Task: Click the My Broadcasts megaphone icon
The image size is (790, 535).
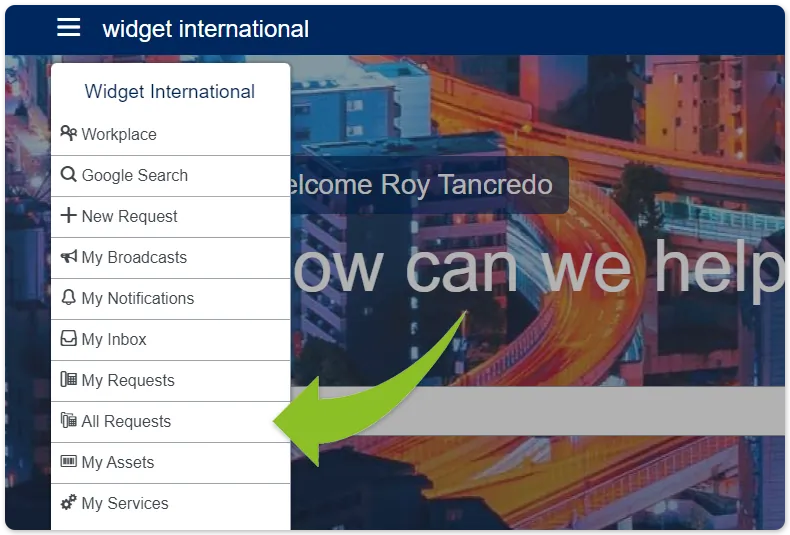Action: click(x=69, y=256)
